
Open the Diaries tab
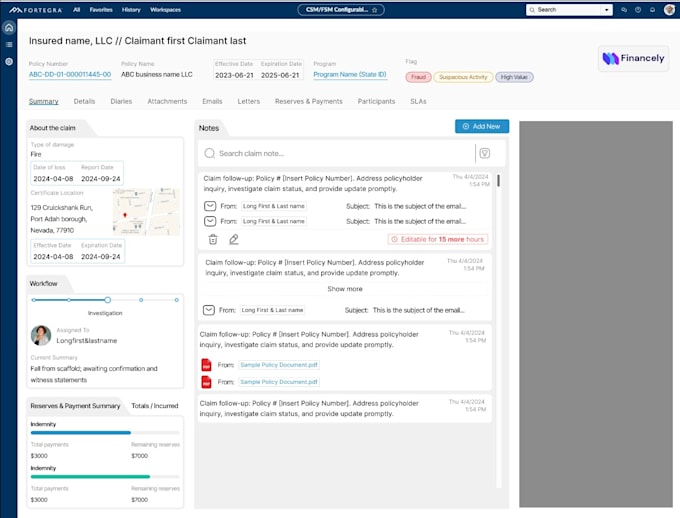tap(121, 101)
